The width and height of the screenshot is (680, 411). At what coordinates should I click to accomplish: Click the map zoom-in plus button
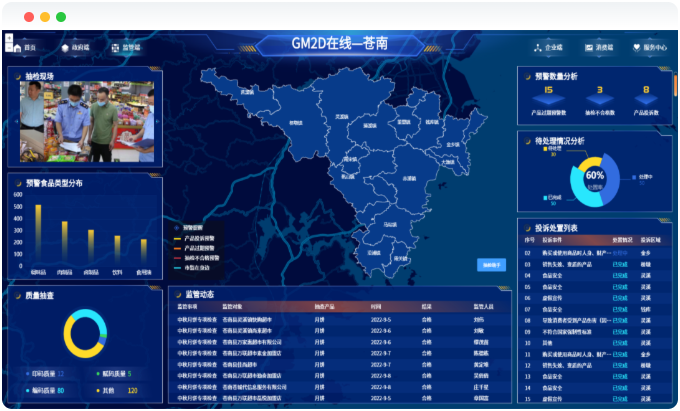(x=8, y=39)
